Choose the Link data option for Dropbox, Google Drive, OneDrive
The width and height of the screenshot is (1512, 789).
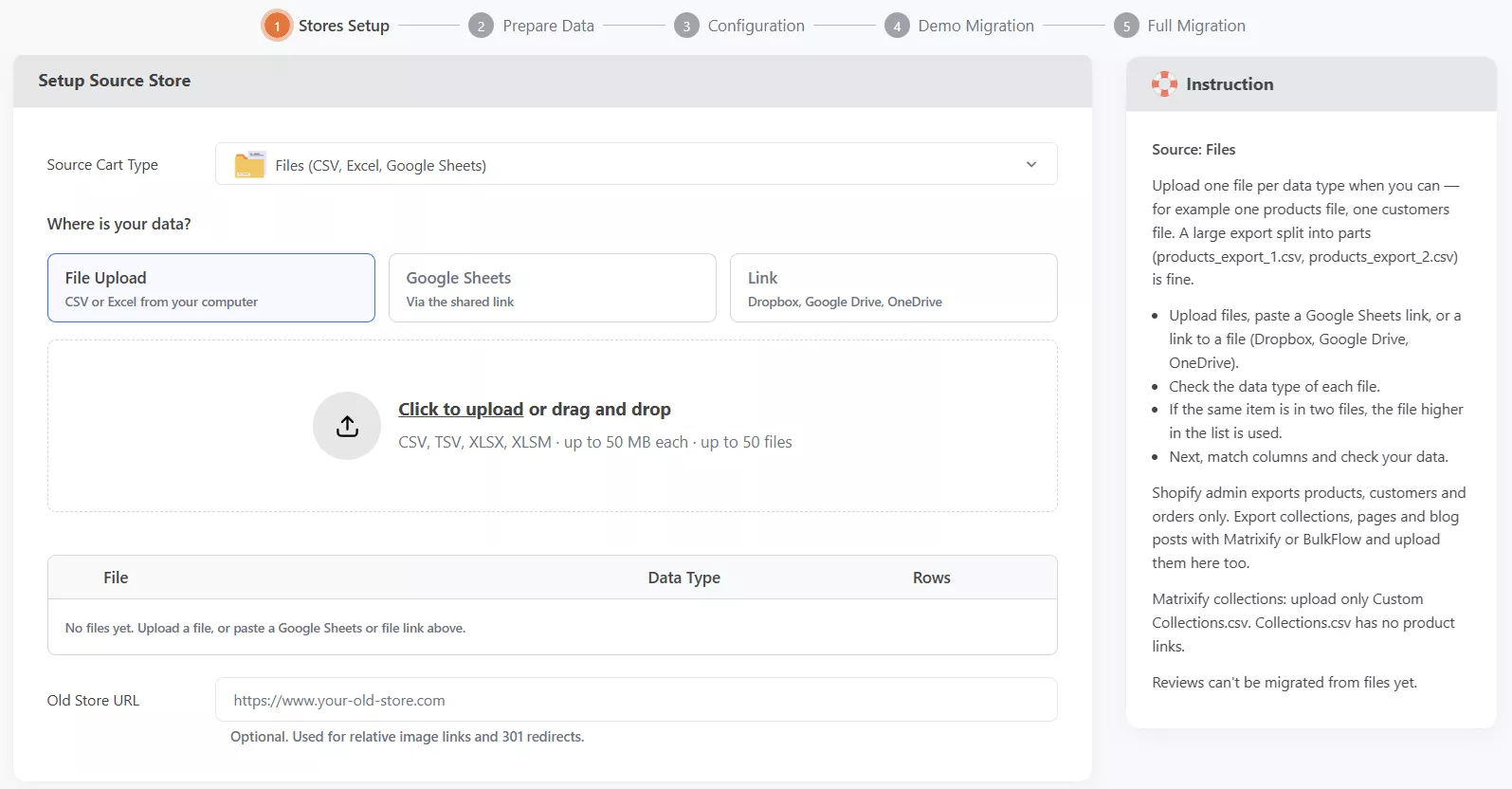(x=894, y=287)
